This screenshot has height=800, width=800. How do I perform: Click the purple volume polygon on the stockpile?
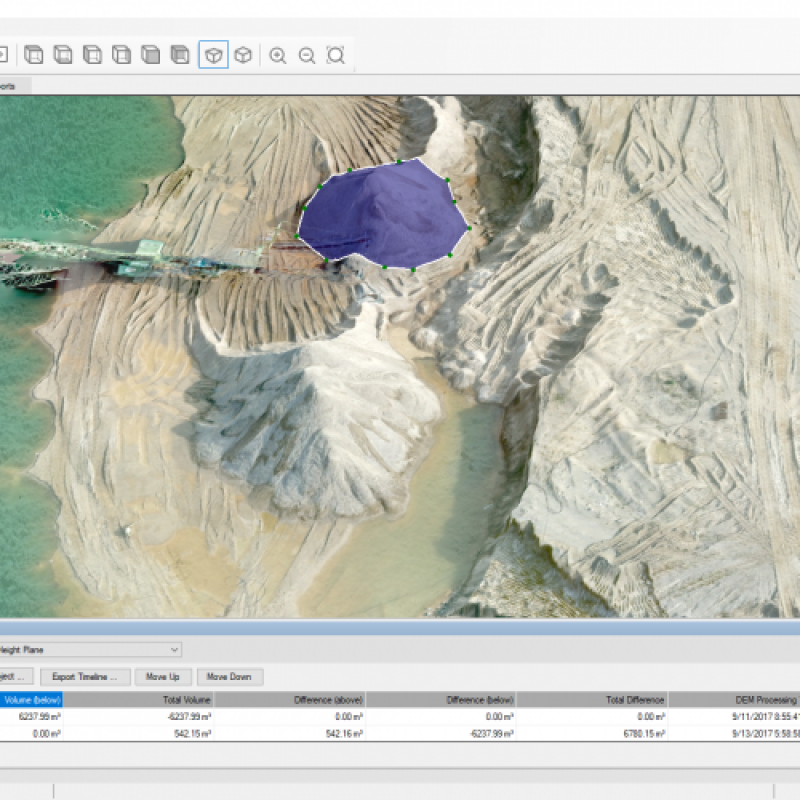383,214
